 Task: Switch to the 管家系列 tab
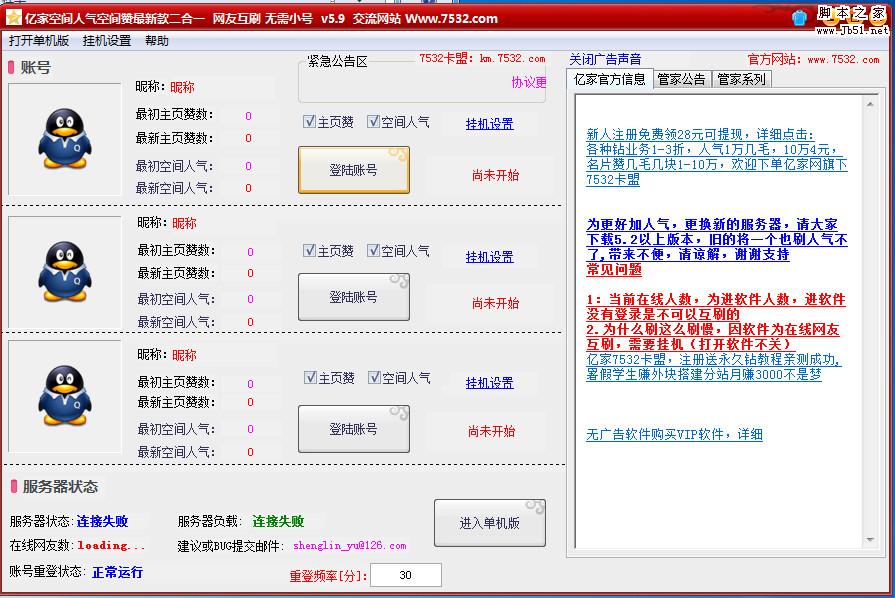click(741, 79)
